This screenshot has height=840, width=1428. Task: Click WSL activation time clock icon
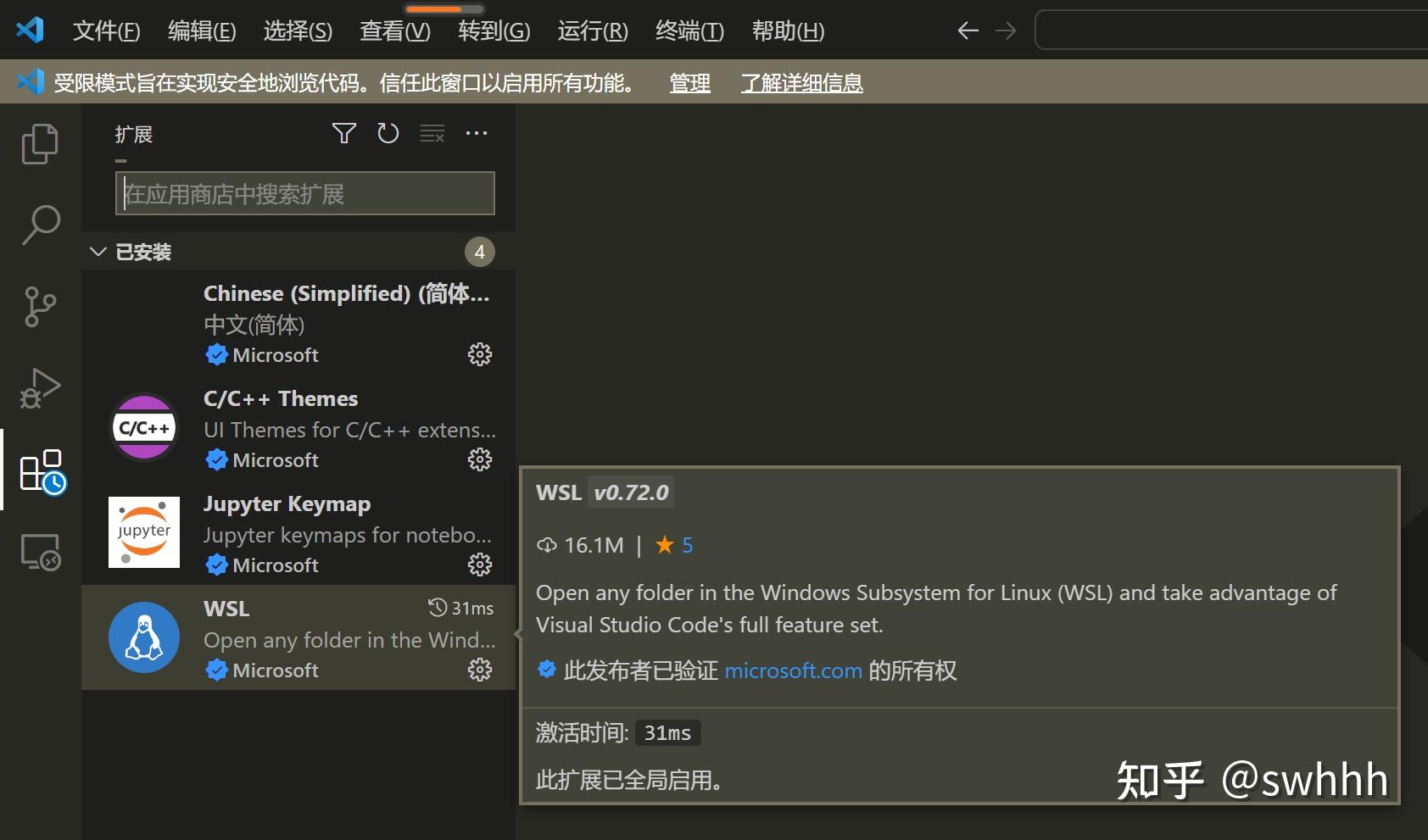pyautogui.click(x=437, y=608)
